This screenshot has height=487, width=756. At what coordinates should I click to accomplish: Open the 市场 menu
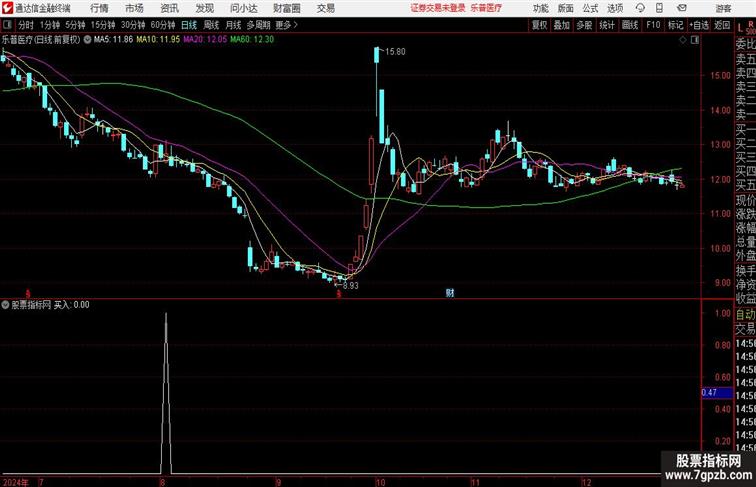135,8
